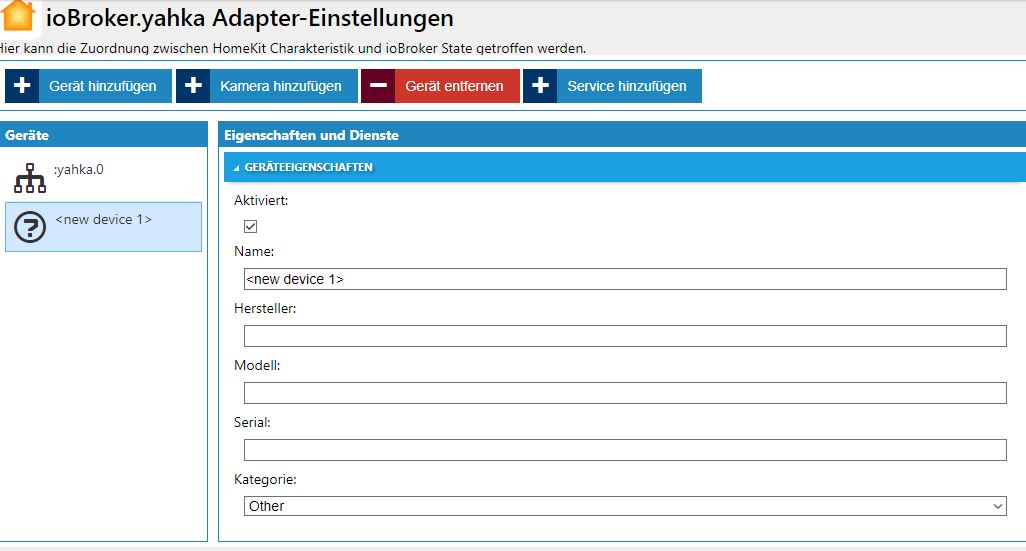Collapse the GERÄTEEIGENSCHAFTEN section
The height and width of the screenshot is (551, 1026).
(625, 167)
